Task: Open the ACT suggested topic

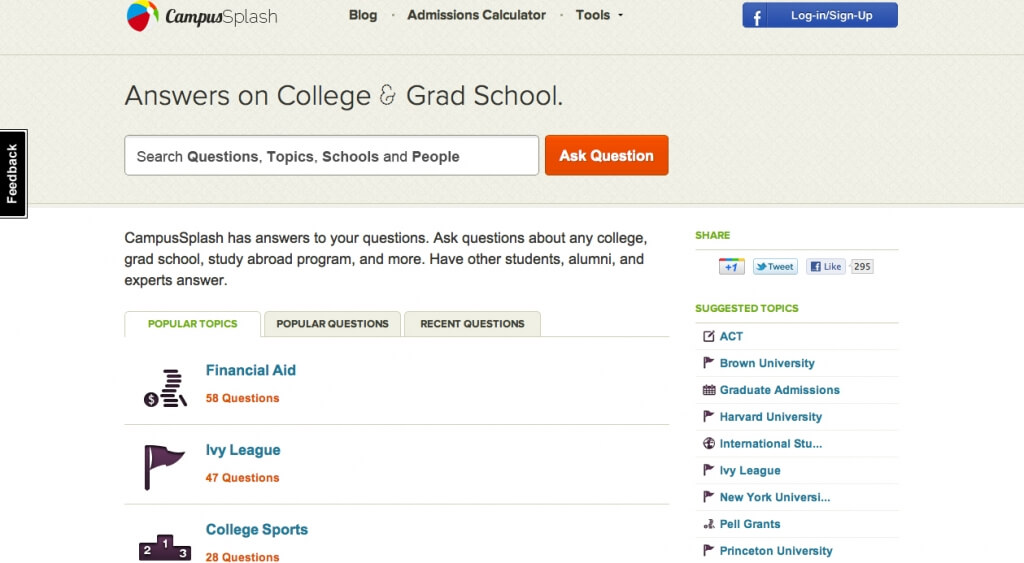Action: tap(731, 336)
